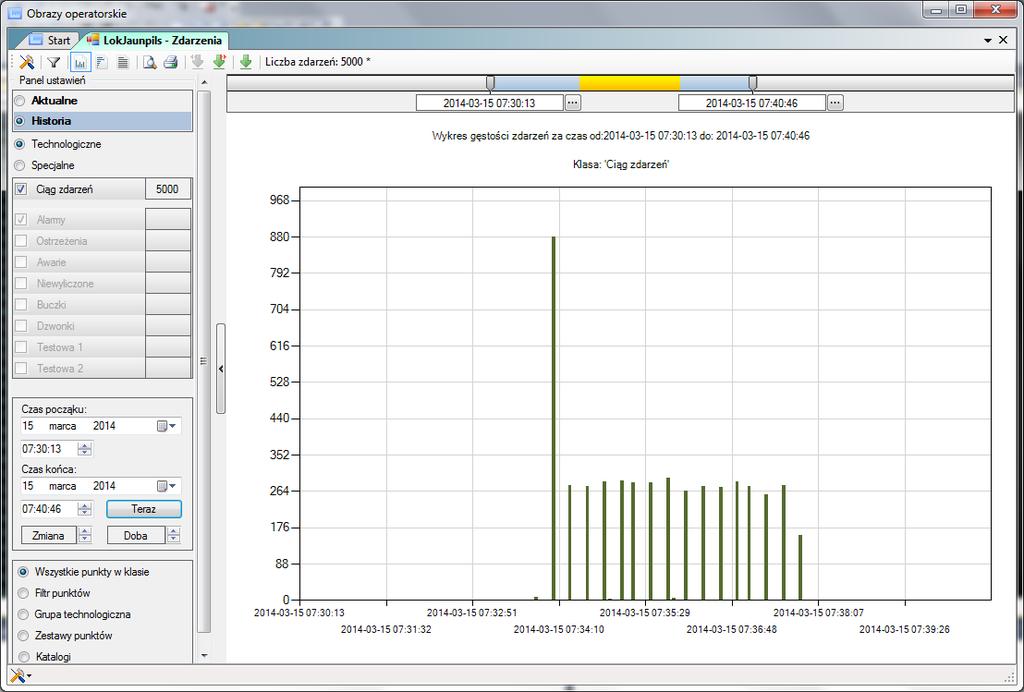Image resolution: width=1024 pixels, height=692 pixels.
Task: Open the Czas końca date calendar dropdown
Action: 167,486
